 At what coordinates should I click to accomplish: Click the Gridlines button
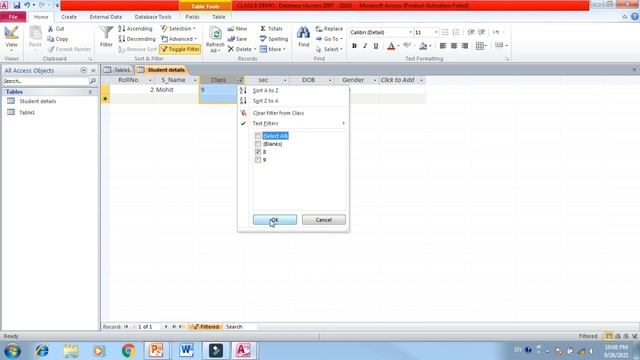481,46
